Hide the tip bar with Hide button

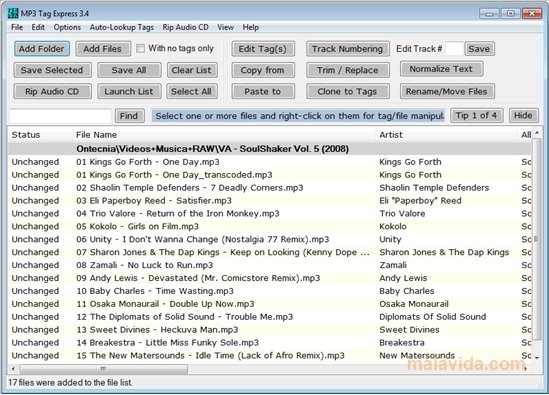[x=523, y=116]
